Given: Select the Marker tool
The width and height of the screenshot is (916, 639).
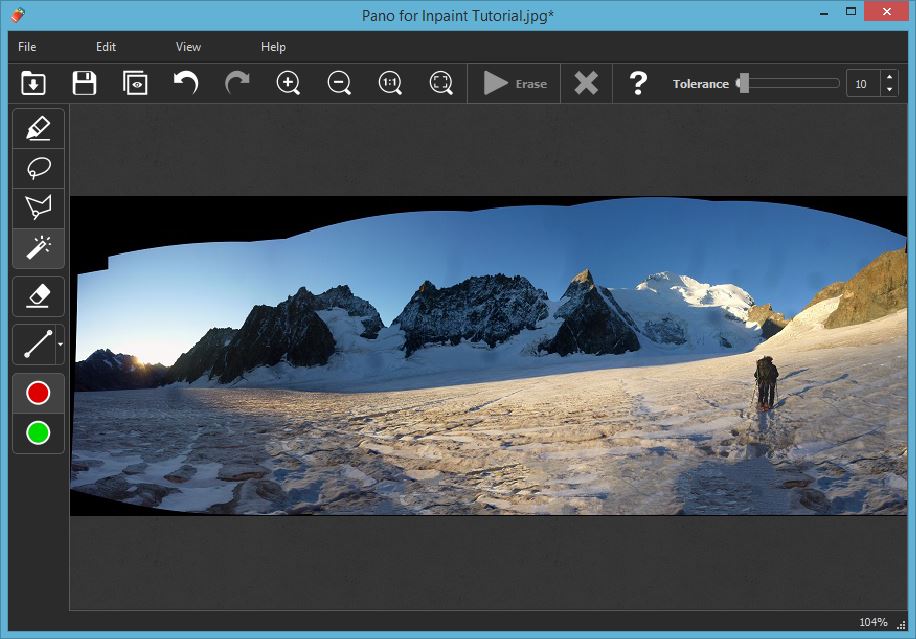Looking at the screenshot, I should click(38, 128).
